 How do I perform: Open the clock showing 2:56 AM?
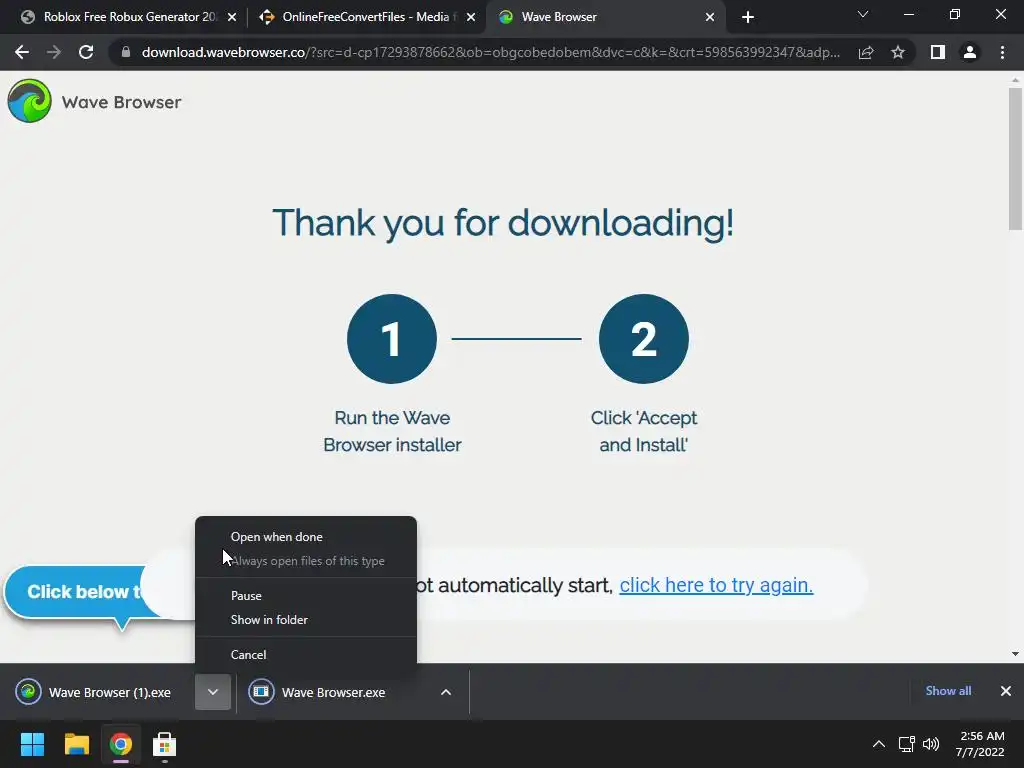pyautogui.click(x=980, y=744)
